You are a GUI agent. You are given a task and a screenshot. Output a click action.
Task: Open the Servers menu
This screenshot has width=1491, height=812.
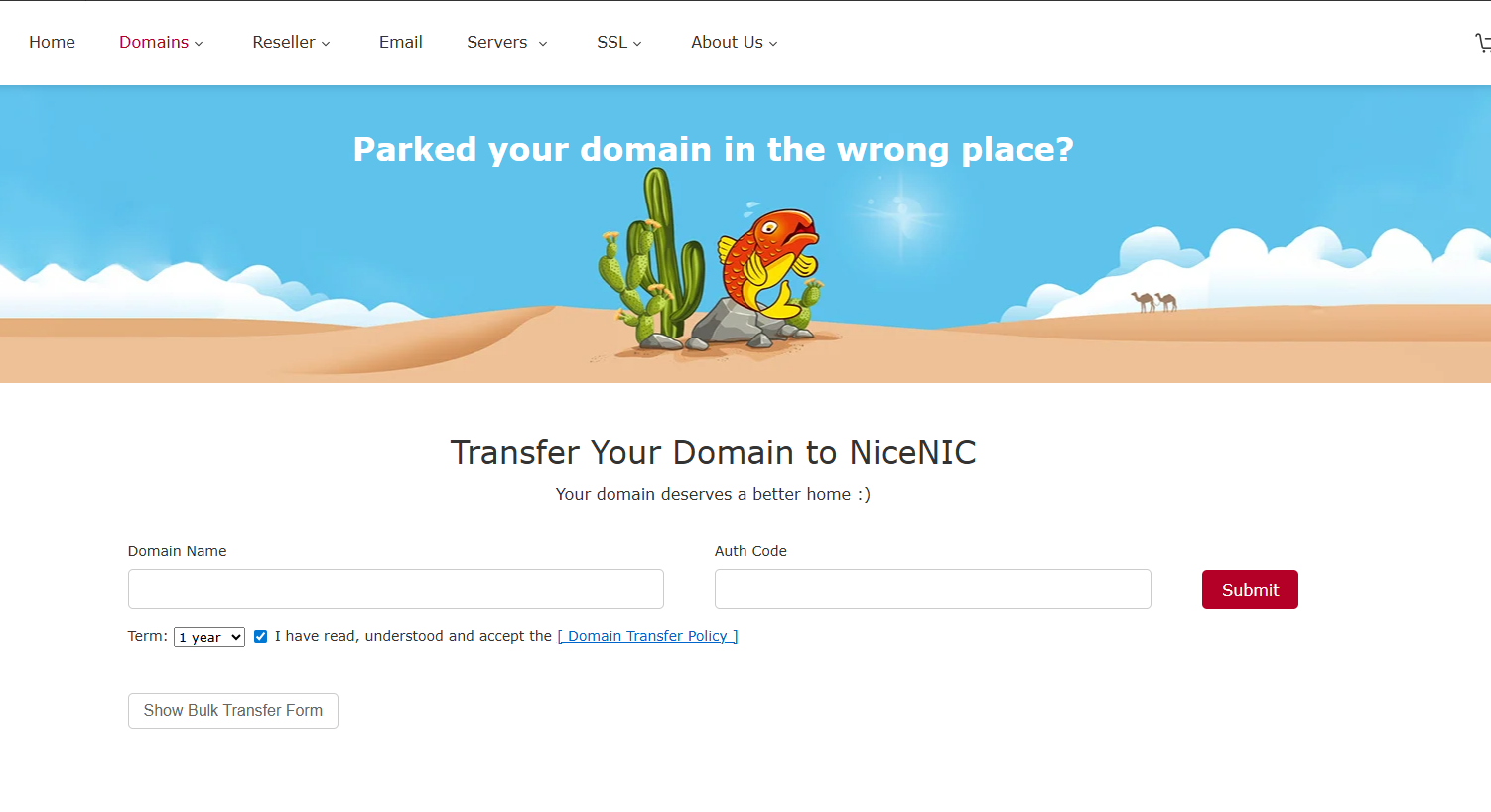[x=496, y=42]
